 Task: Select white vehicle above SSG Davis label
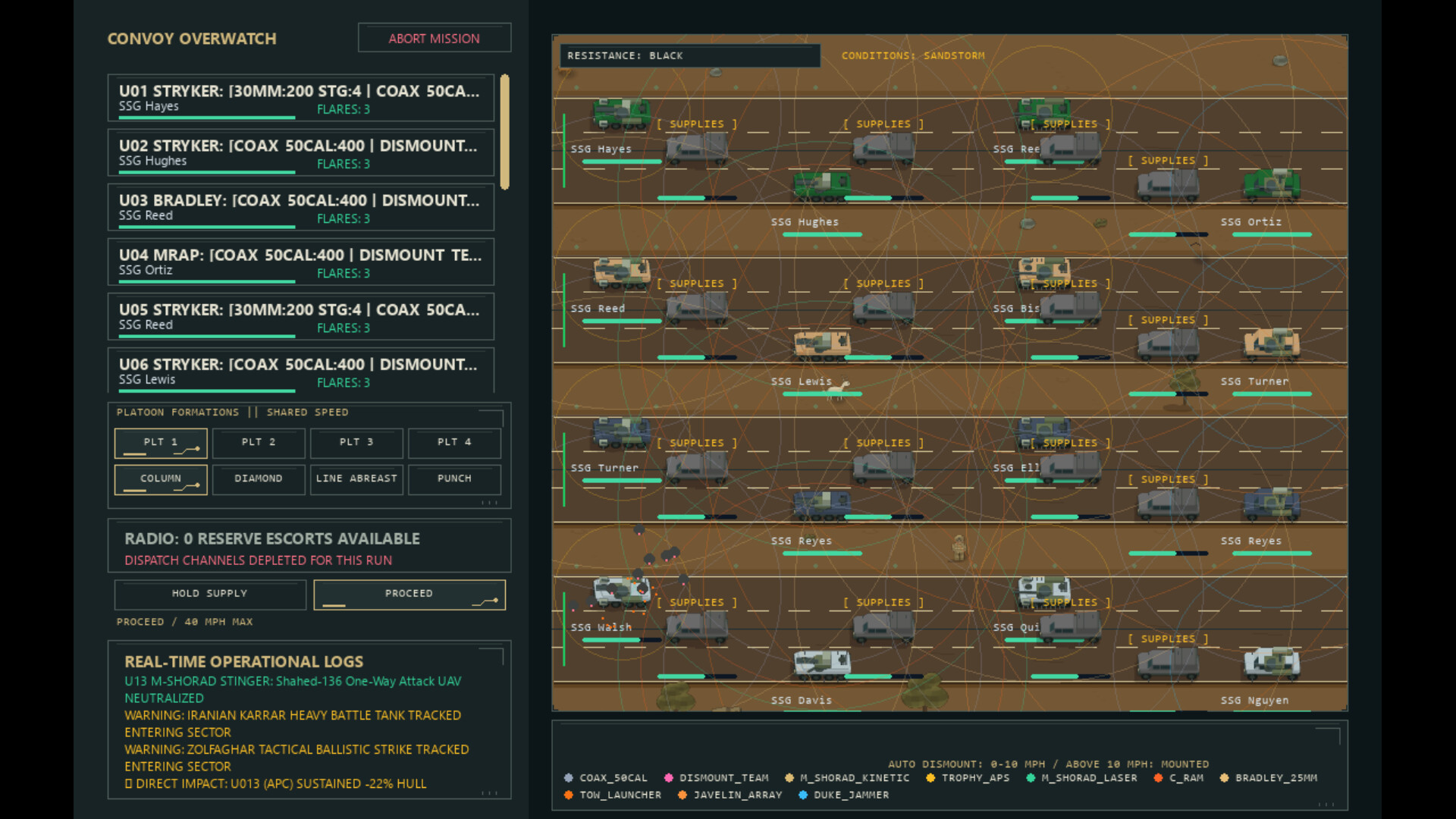coord(821,664)
